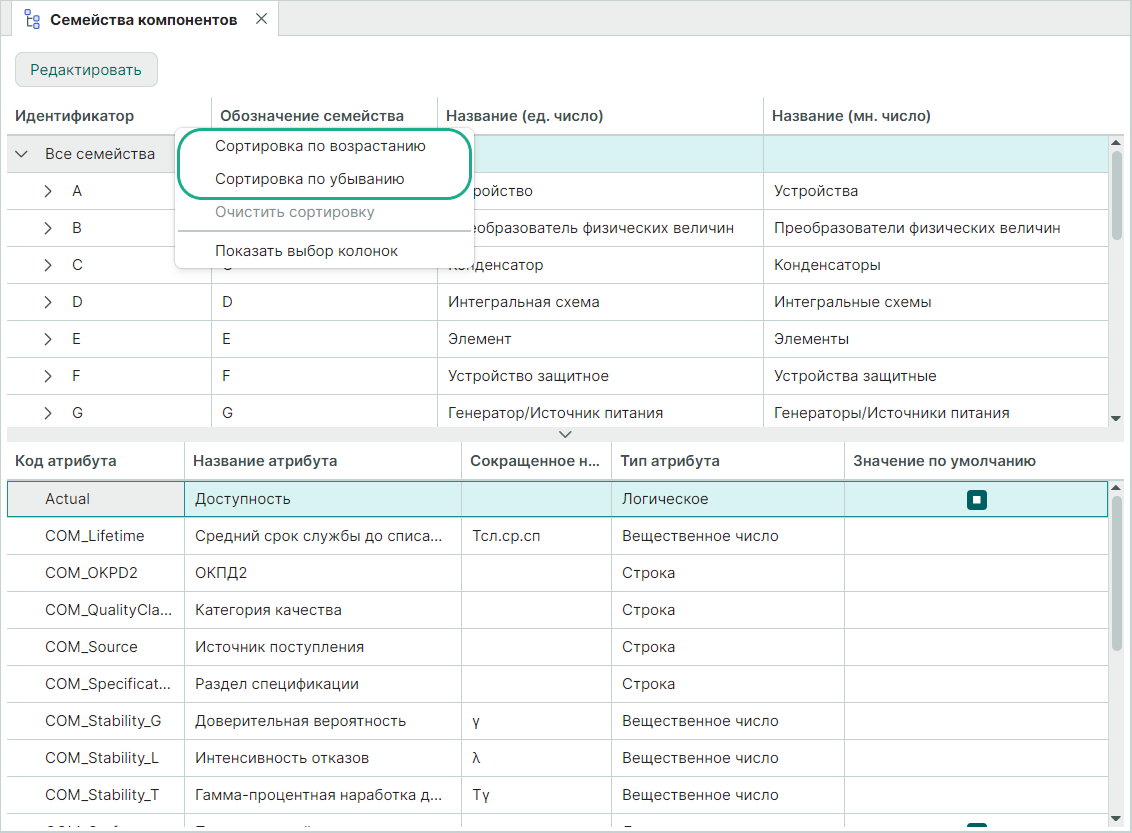Screen dimensions: 1132x833
Task: Toggle the Actual default value checkbox
Action: click(x=976, y=499)
